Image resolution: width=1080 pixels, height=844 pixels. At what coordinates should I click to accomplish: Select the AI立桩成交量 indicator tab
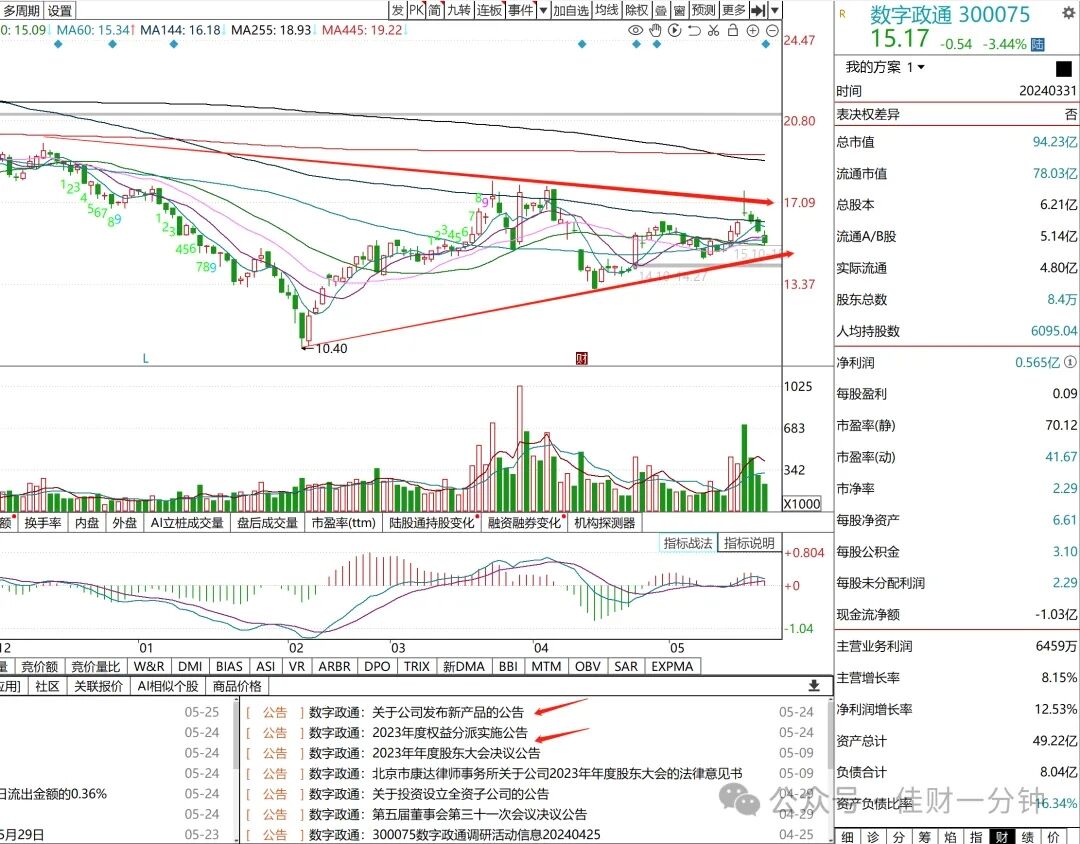pos(187,523)
